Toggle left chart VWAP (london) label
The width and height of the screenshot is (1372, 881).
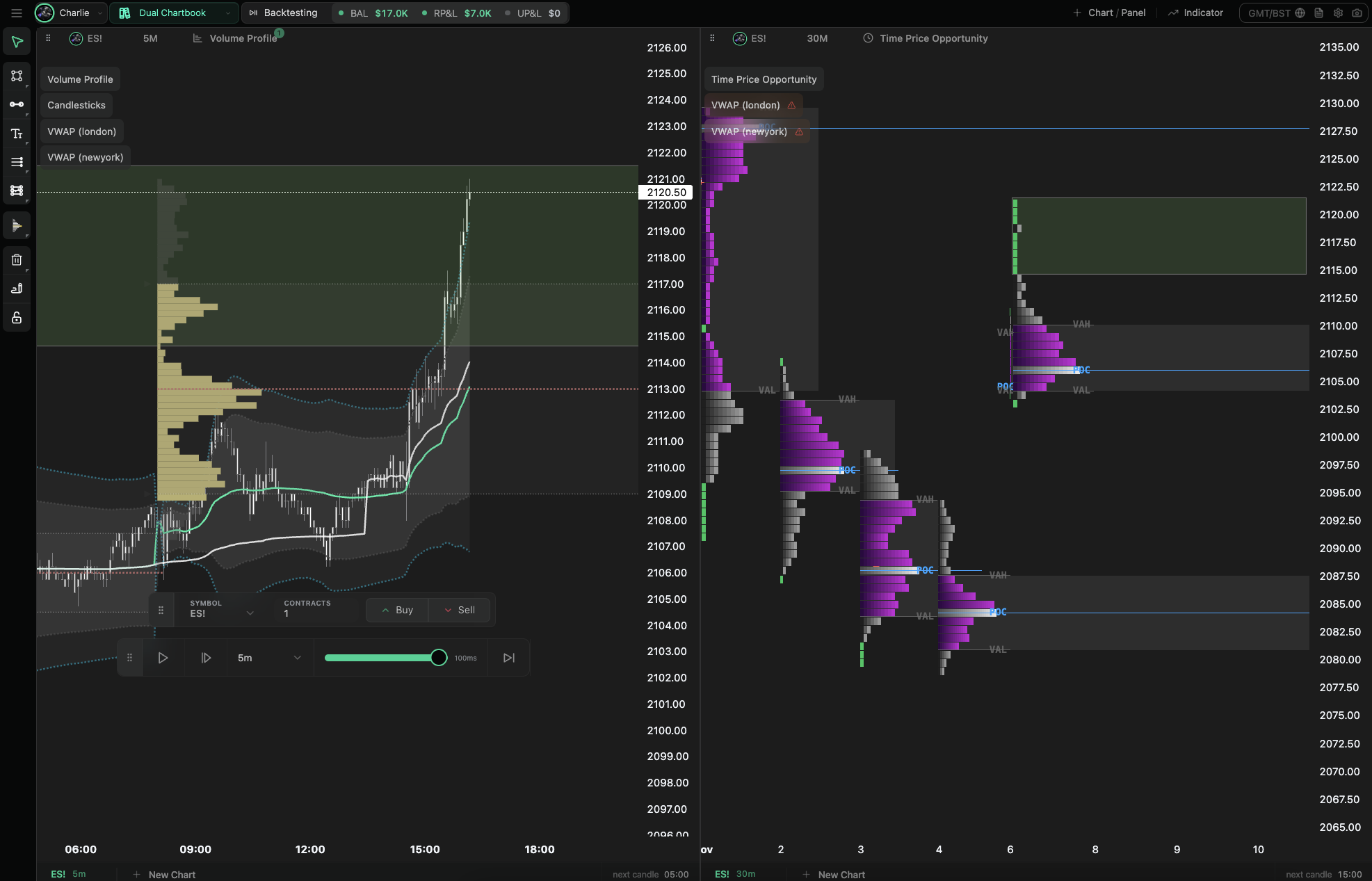[x=82, y=131]
